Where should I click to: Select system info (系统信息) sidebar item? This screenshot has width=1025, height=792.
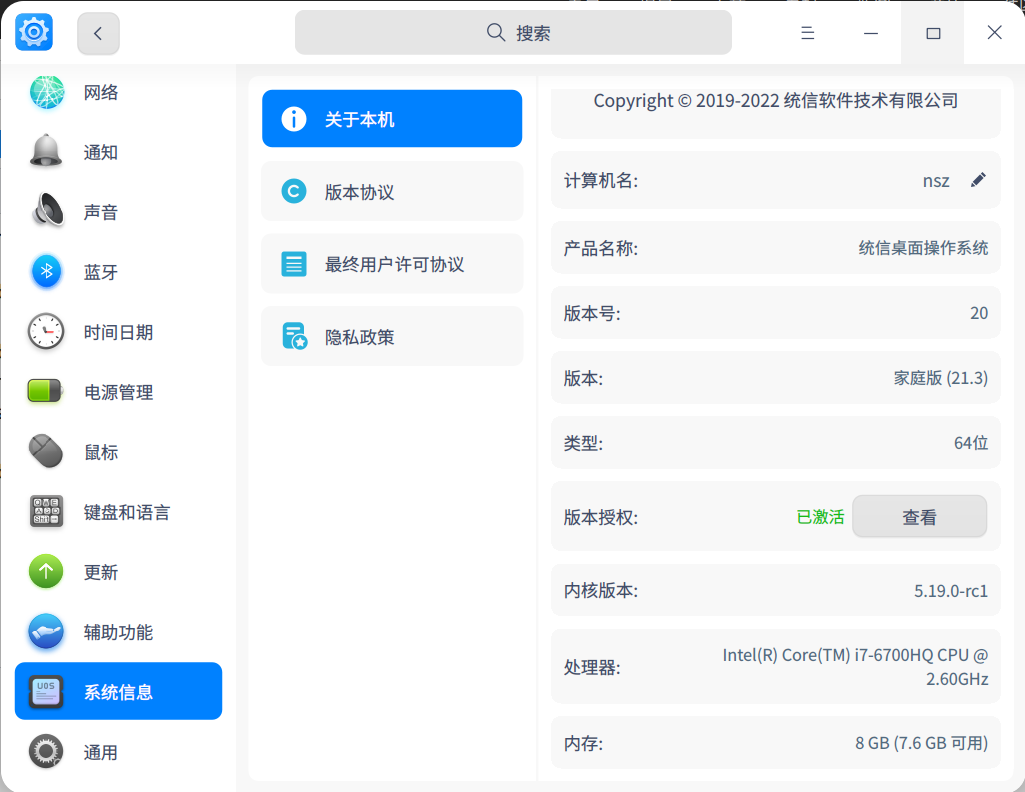(x=118, y=692)
